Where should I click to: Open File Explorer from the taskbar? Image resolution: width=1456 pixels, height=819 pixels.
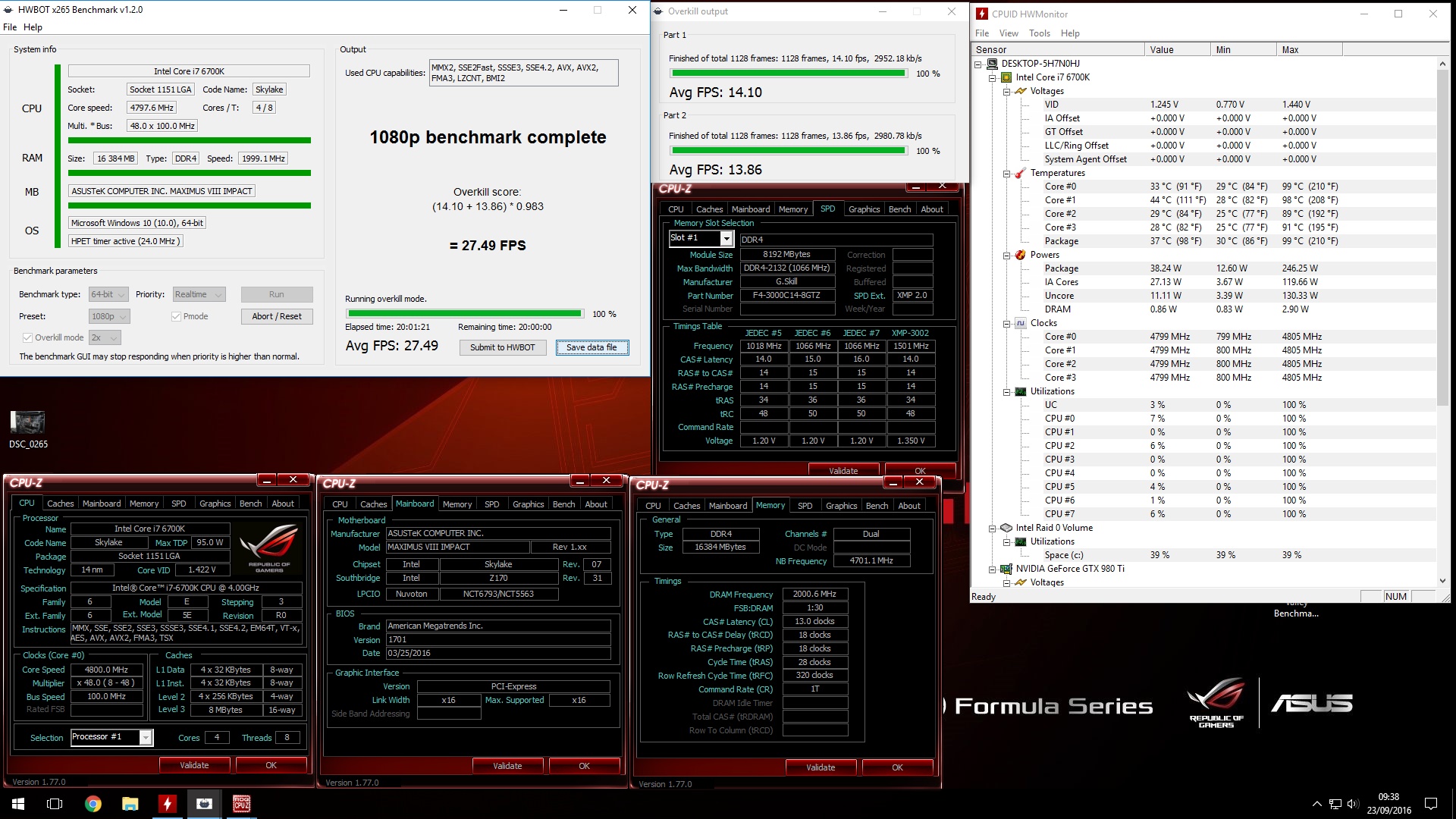pyautogui.click(x=130, y=804)
